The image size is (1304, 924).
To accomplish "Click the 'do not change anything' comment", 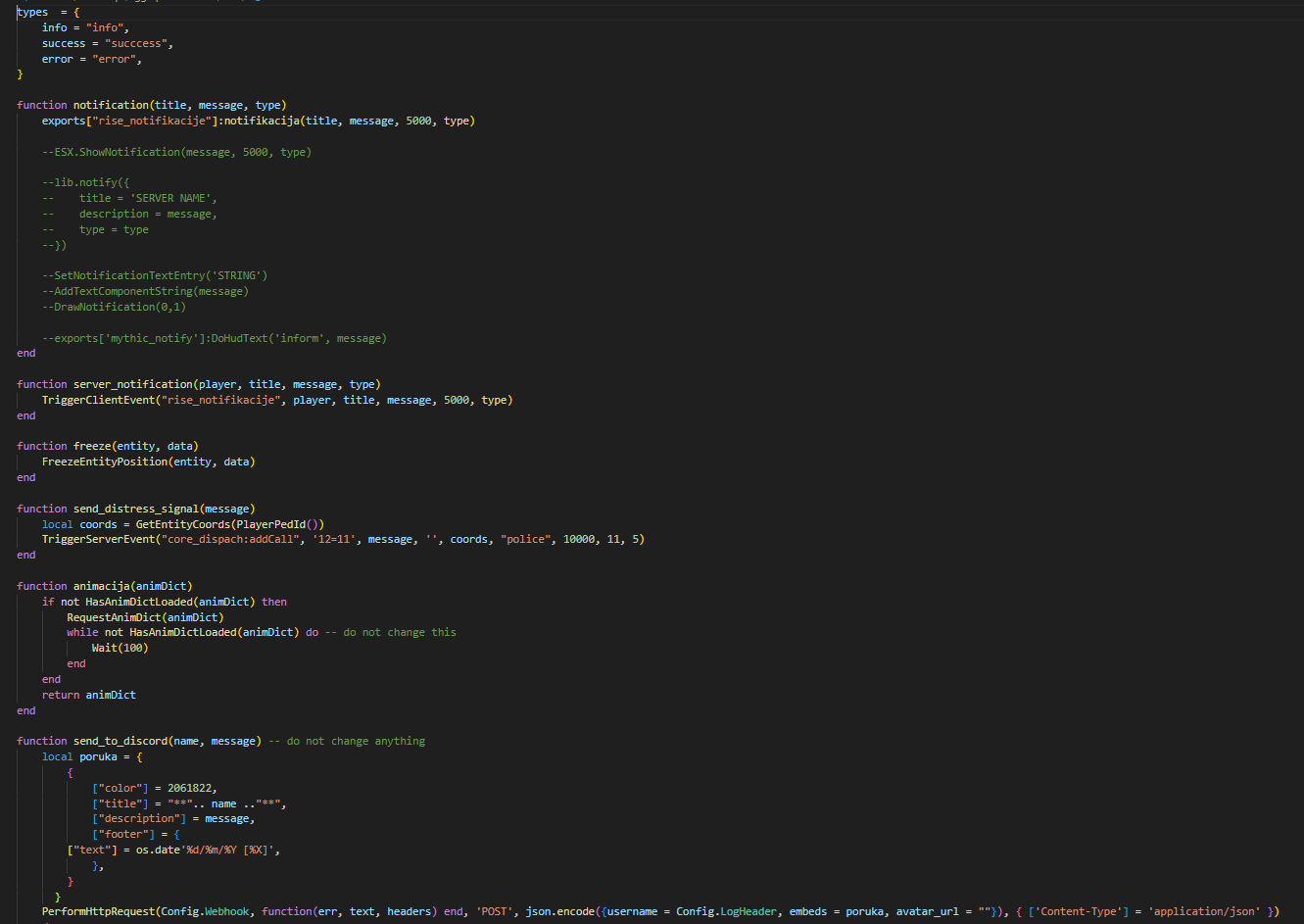I will pos(347,741).
